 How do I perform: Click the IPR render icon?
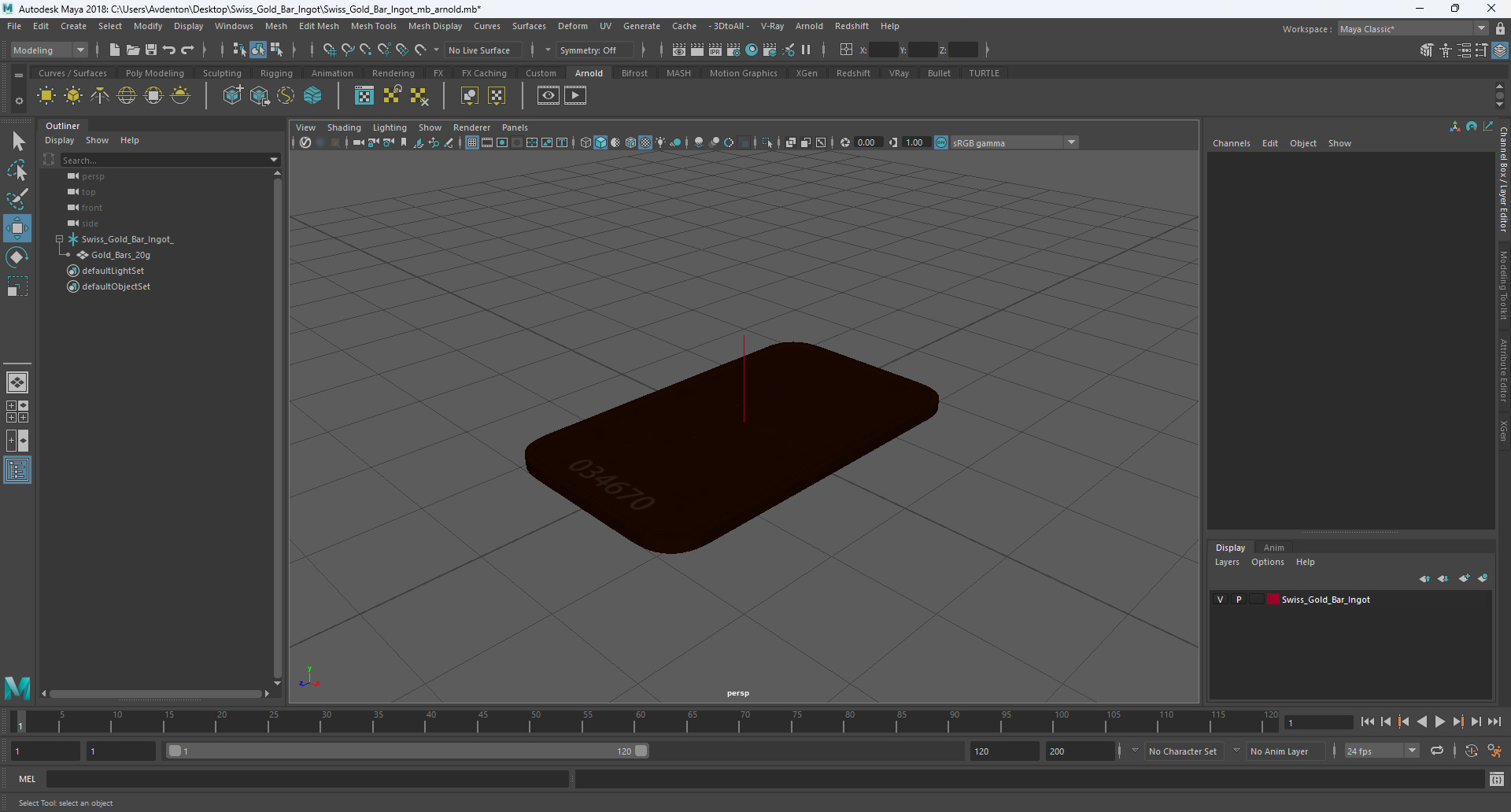pos(715,50)
